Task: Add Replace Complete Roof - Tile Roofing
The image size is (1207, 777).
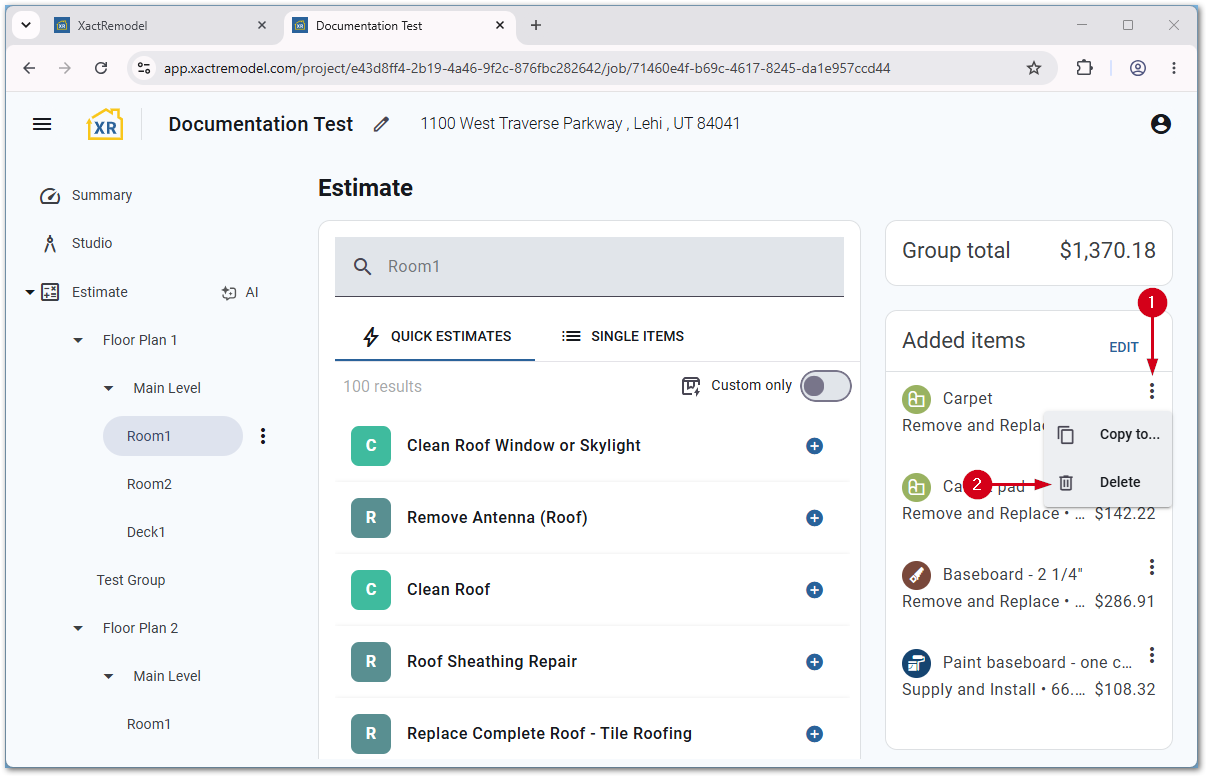Action: 814,734
